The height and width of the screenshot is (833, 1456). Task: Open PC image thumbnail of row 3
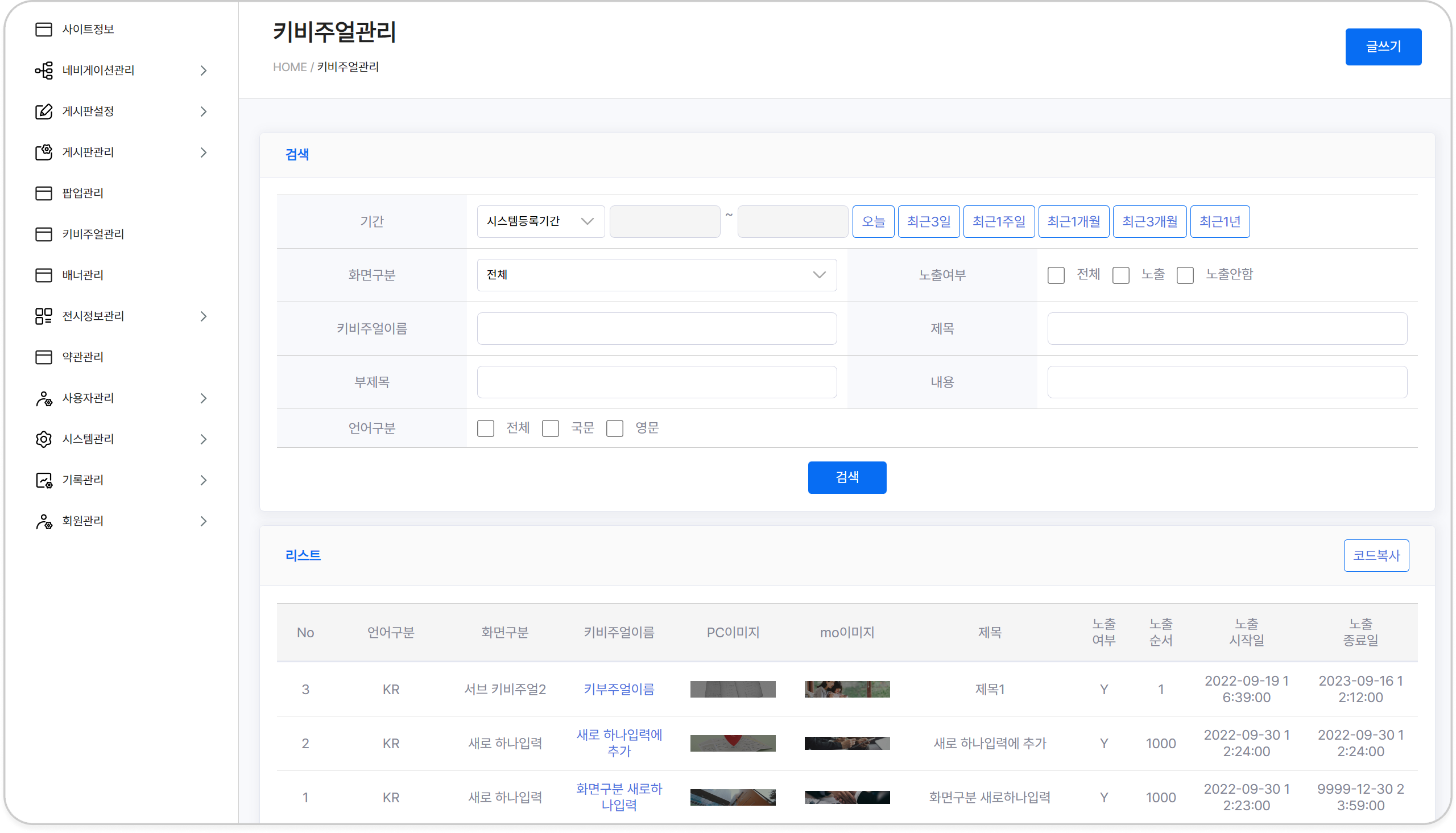tap(733, 690)
